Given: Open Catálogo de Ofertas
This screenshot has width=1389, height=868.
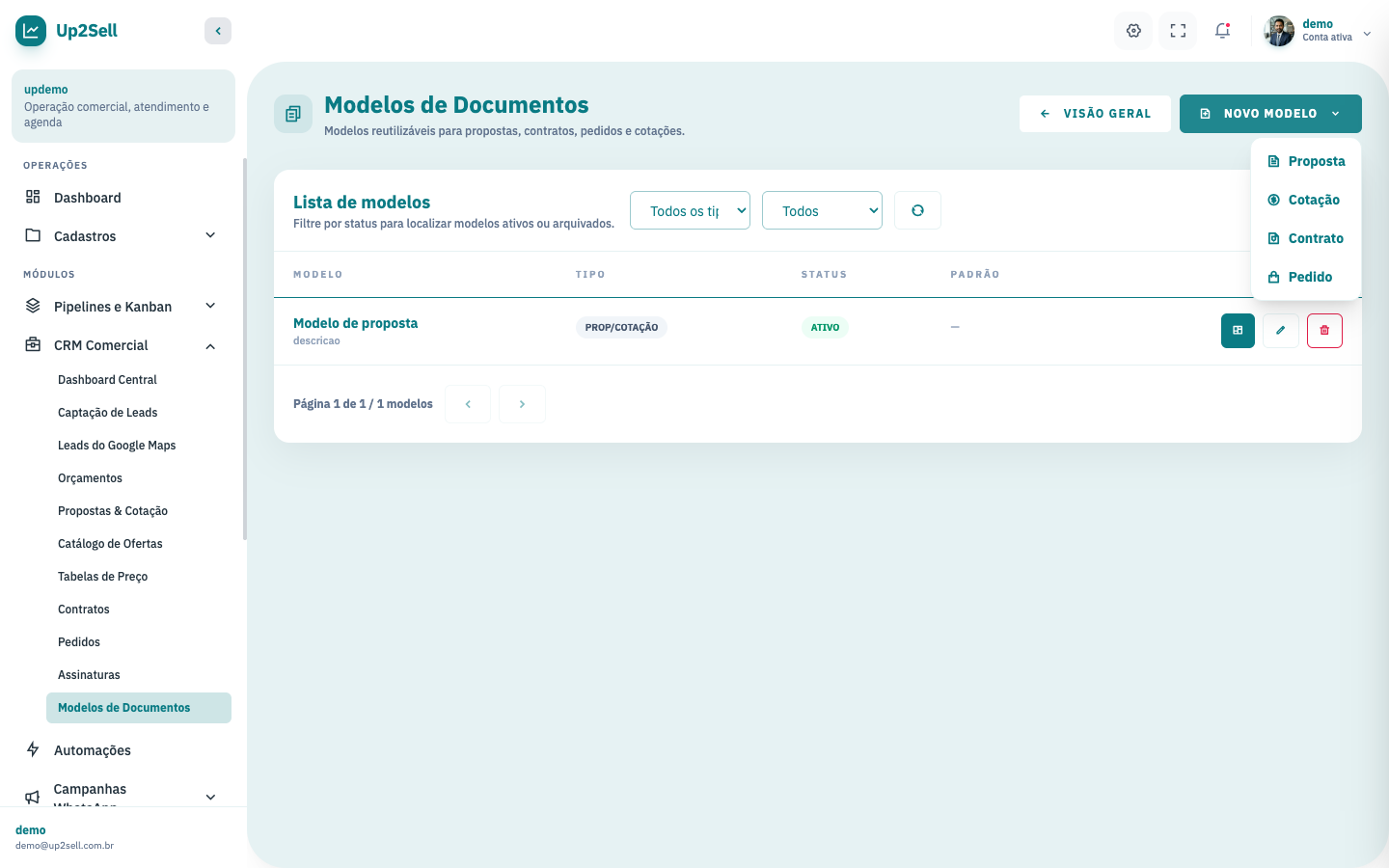Looking at the screenshot, I should click(139, 544).
